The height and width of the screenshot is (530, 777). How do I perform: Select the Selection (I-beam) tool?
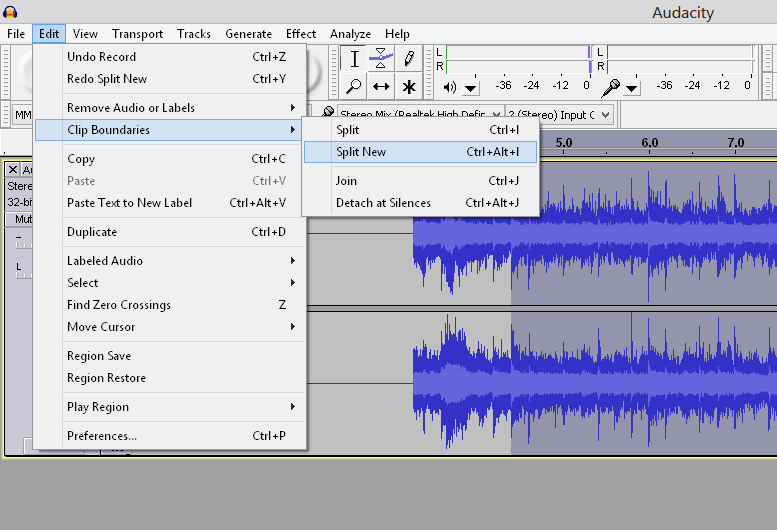[x=354, y=58]
